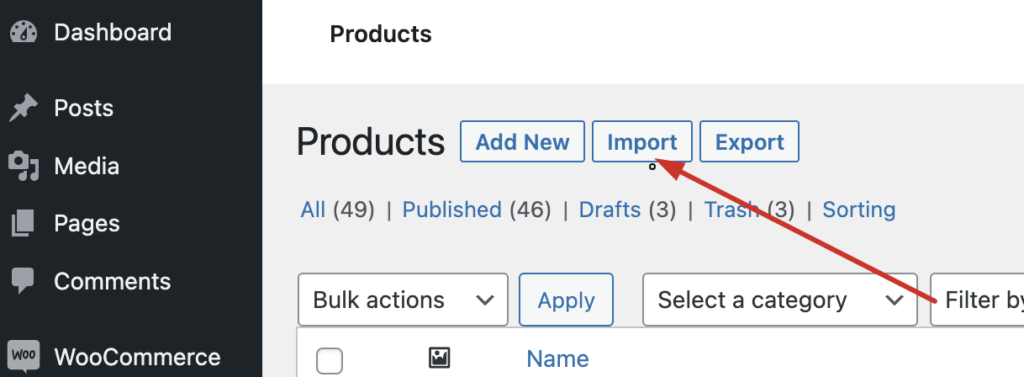Show only Published products
Viewport: 1024px width, 377px height.
point(452,210)
